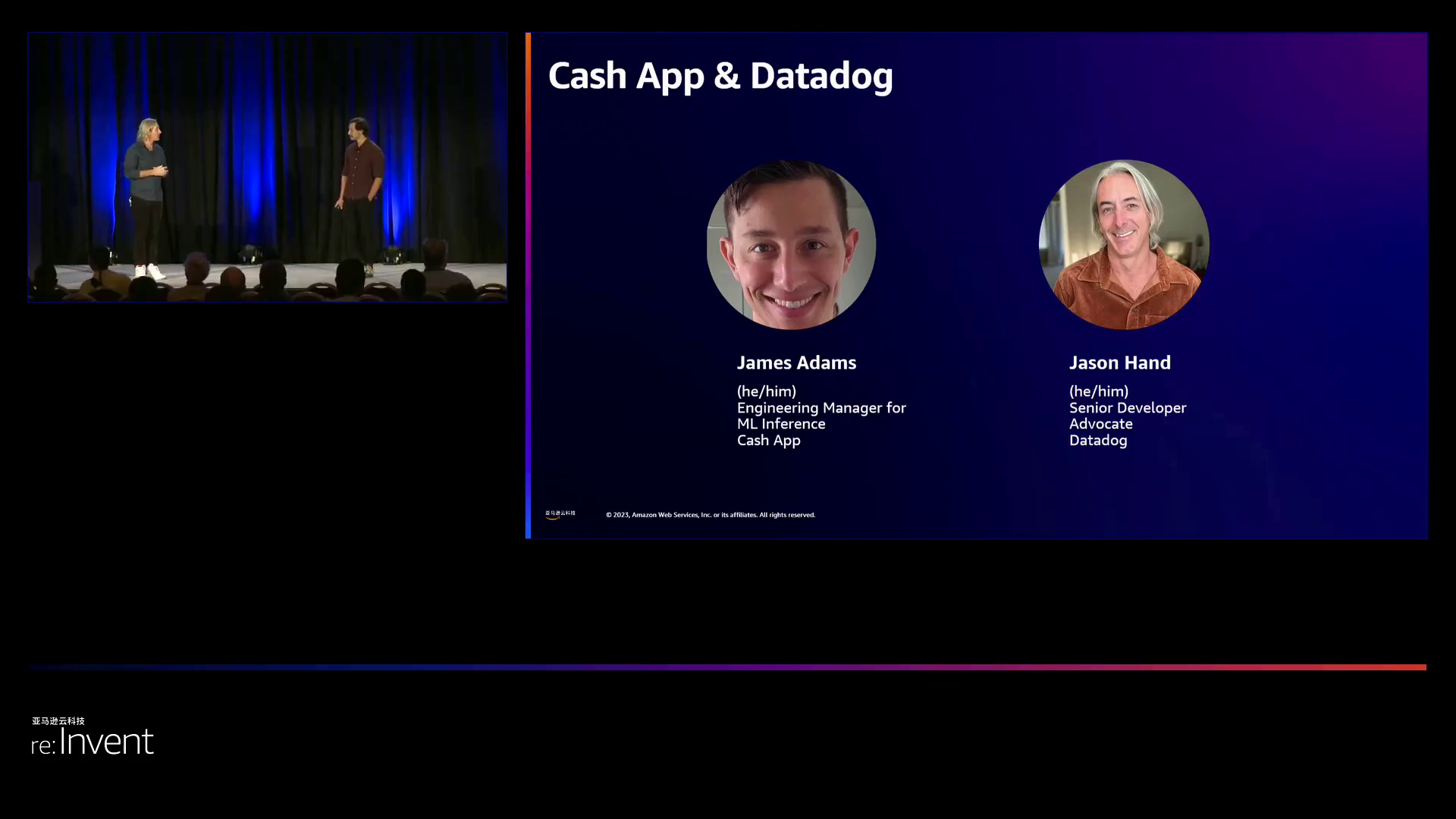Click the orange-blue vertical accent bar on slide
The width and height of the screenshot is (1456, 819).
point(528,285)
